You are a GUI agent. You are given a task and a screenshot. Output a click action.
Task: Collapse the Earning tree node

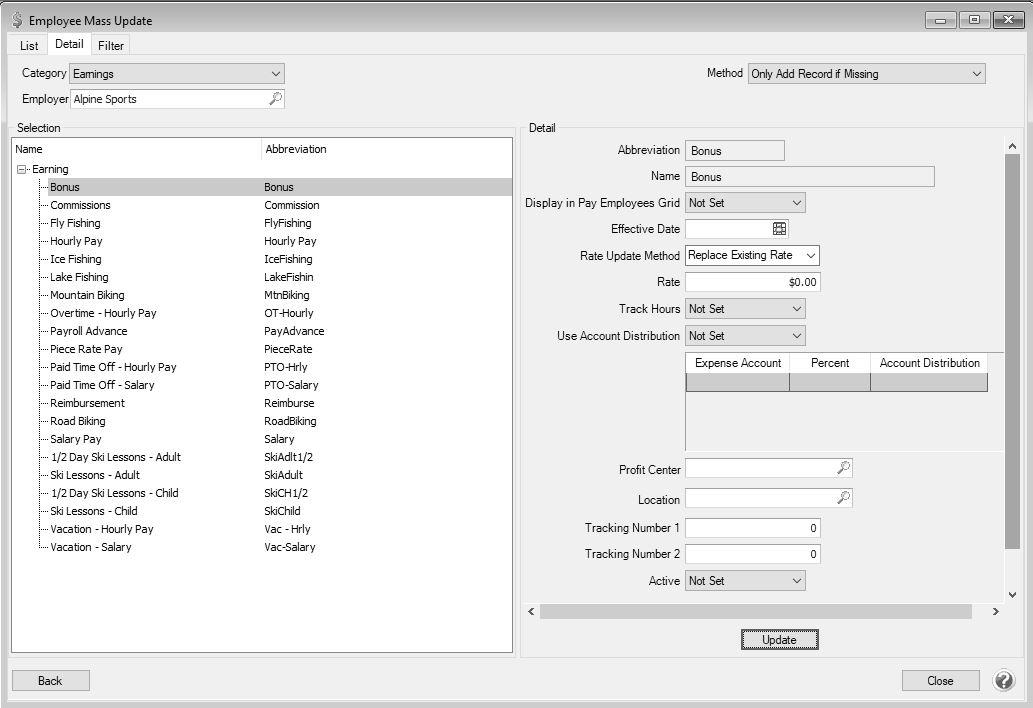22,169
